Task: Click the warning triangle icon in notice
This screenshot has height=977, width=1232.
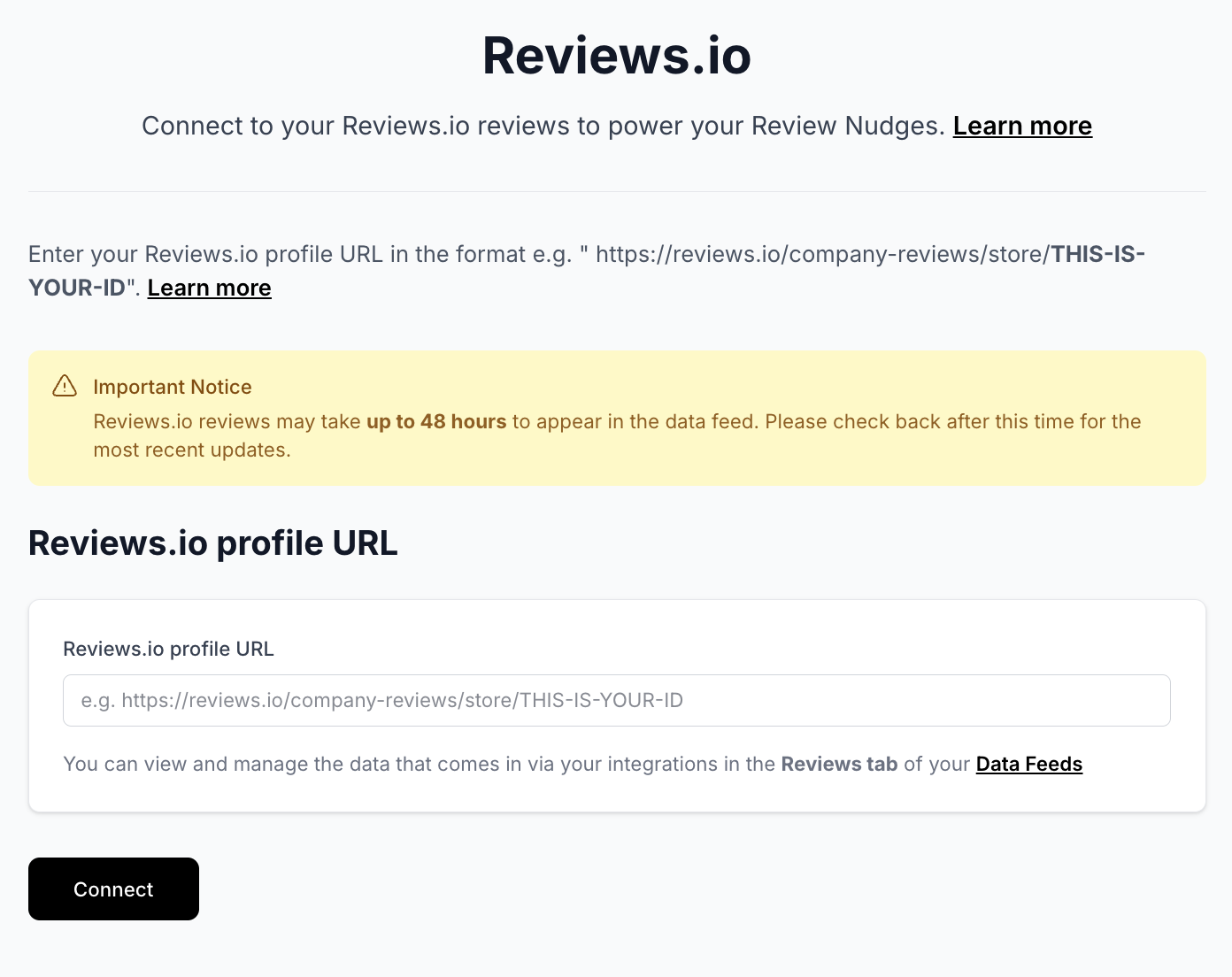Action: [65, 386]
